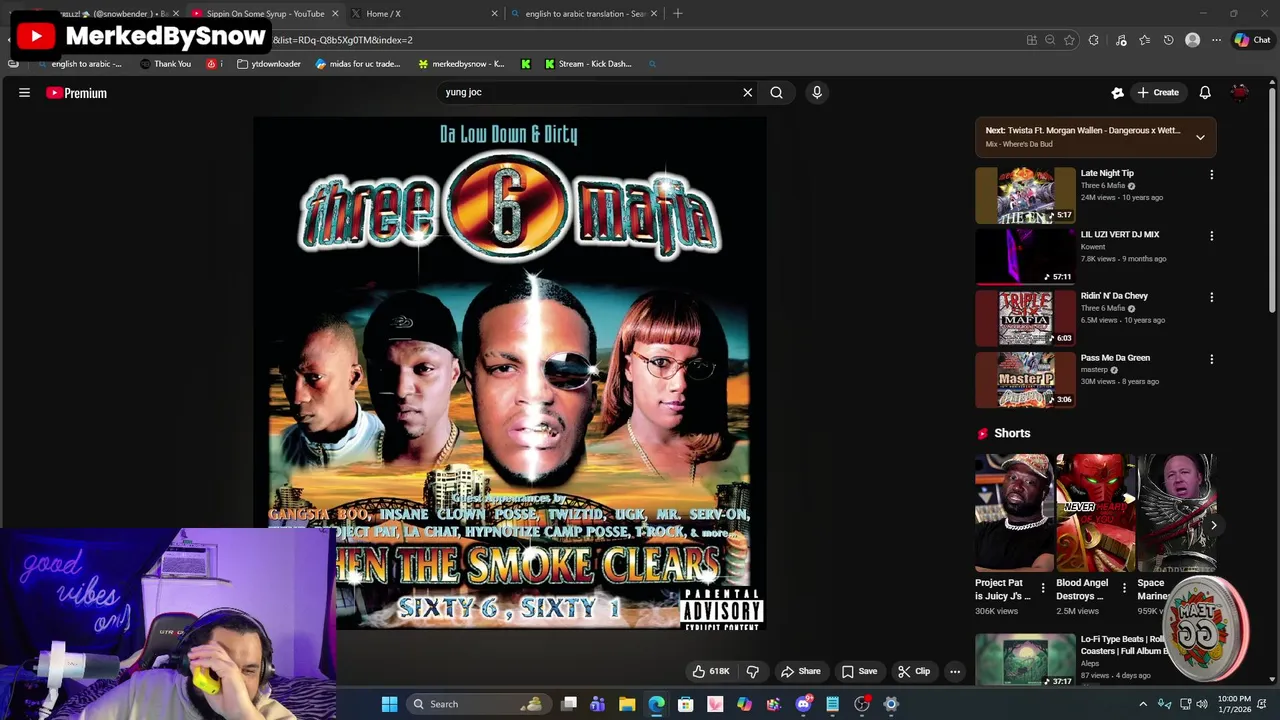Close the Sippin On Some Syrup tab
The height and width of the screenshot is (720, 1280).
click(335, 14)
